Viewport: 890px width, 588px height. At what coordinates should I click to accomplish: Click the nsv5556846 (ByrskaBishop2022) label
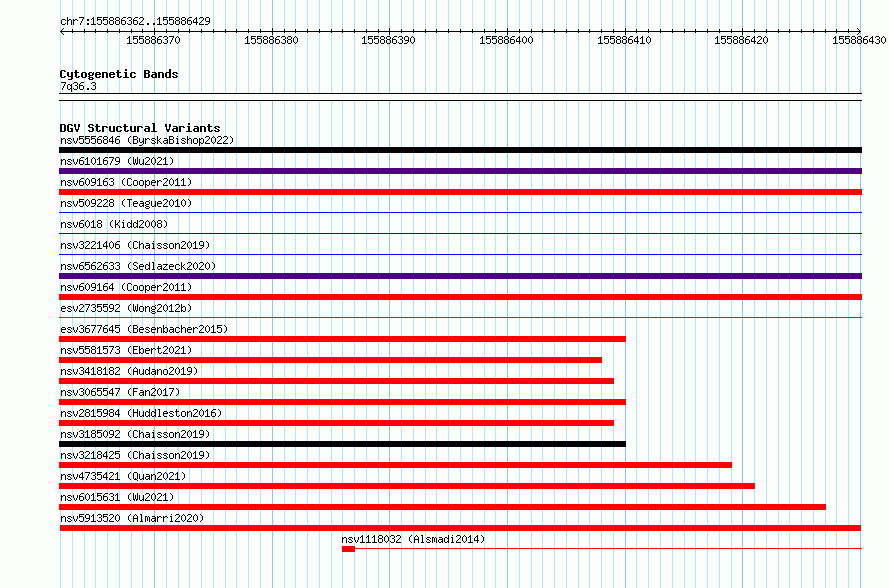click(147, 140)
